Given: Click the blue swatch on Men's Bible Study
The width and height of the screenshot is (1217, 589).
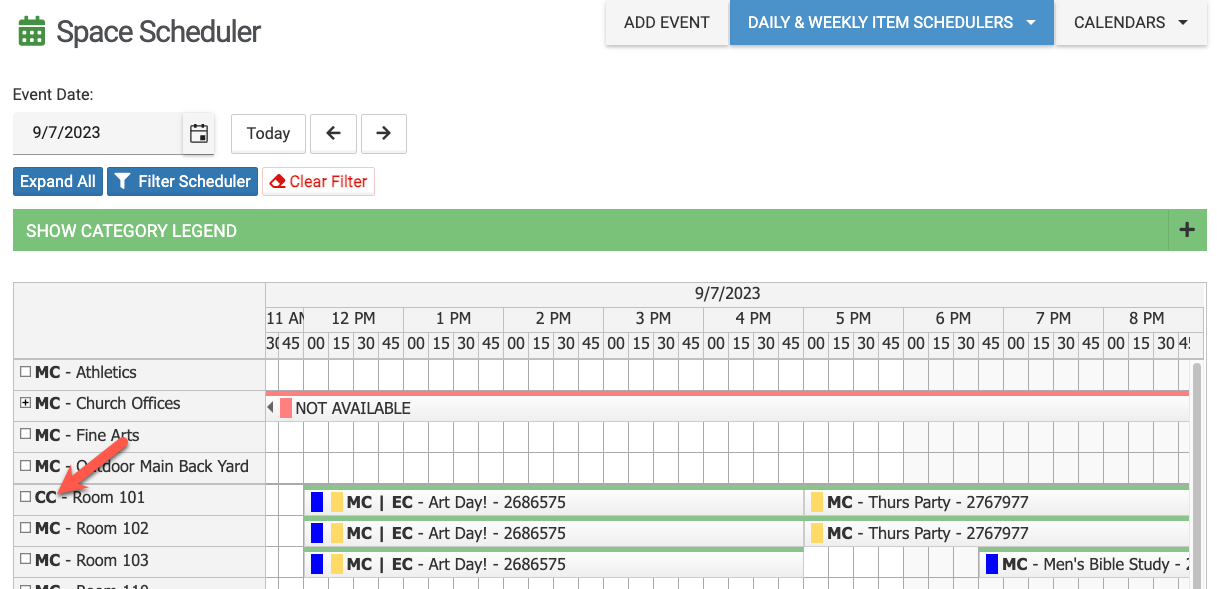Looking at the screenshot, I should [992, 564].
